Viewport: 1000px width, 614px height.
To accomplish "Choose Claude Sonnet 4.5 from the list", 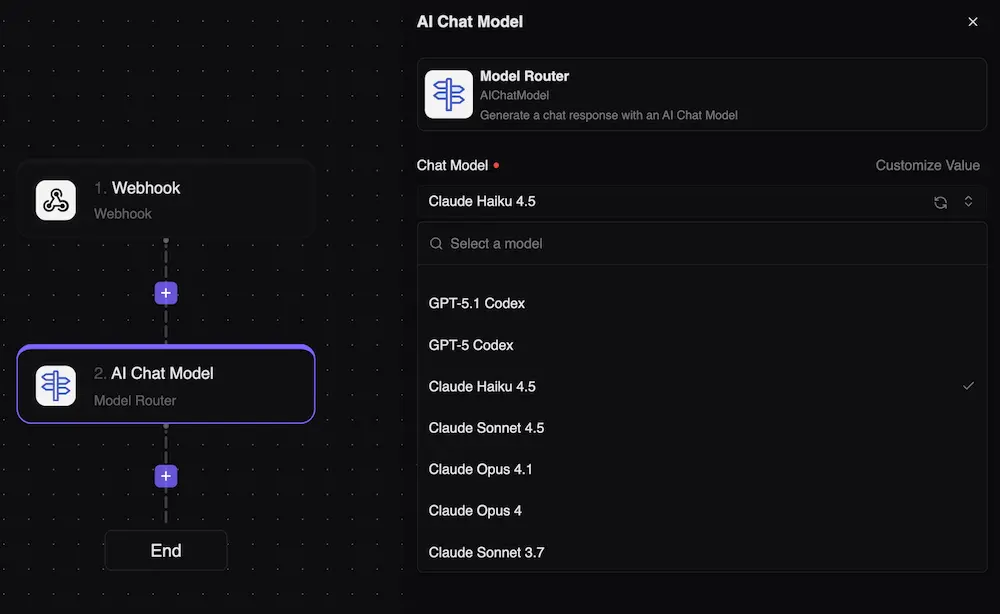I will point(486,427).
